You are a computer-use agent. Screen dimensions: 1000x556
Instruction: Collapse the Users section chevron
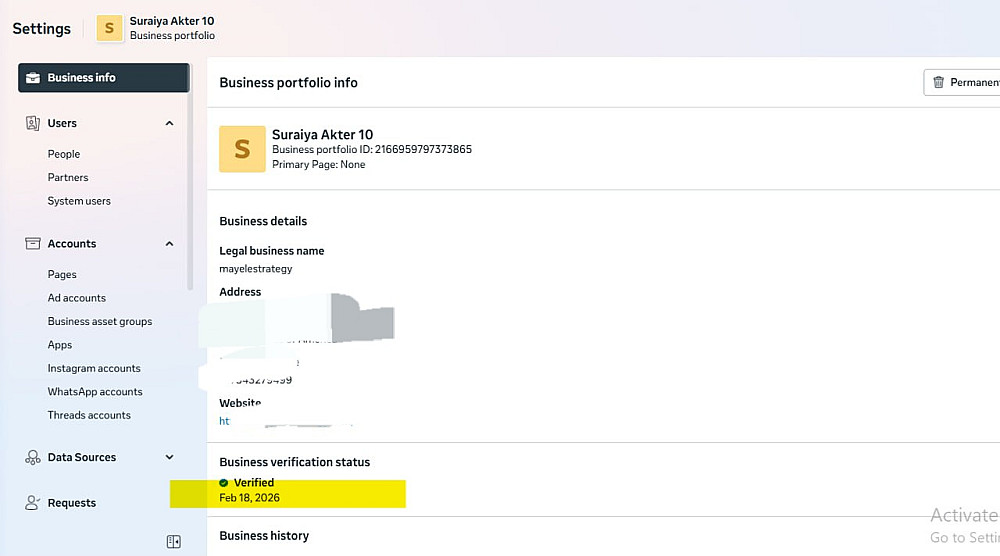[169, 123]
